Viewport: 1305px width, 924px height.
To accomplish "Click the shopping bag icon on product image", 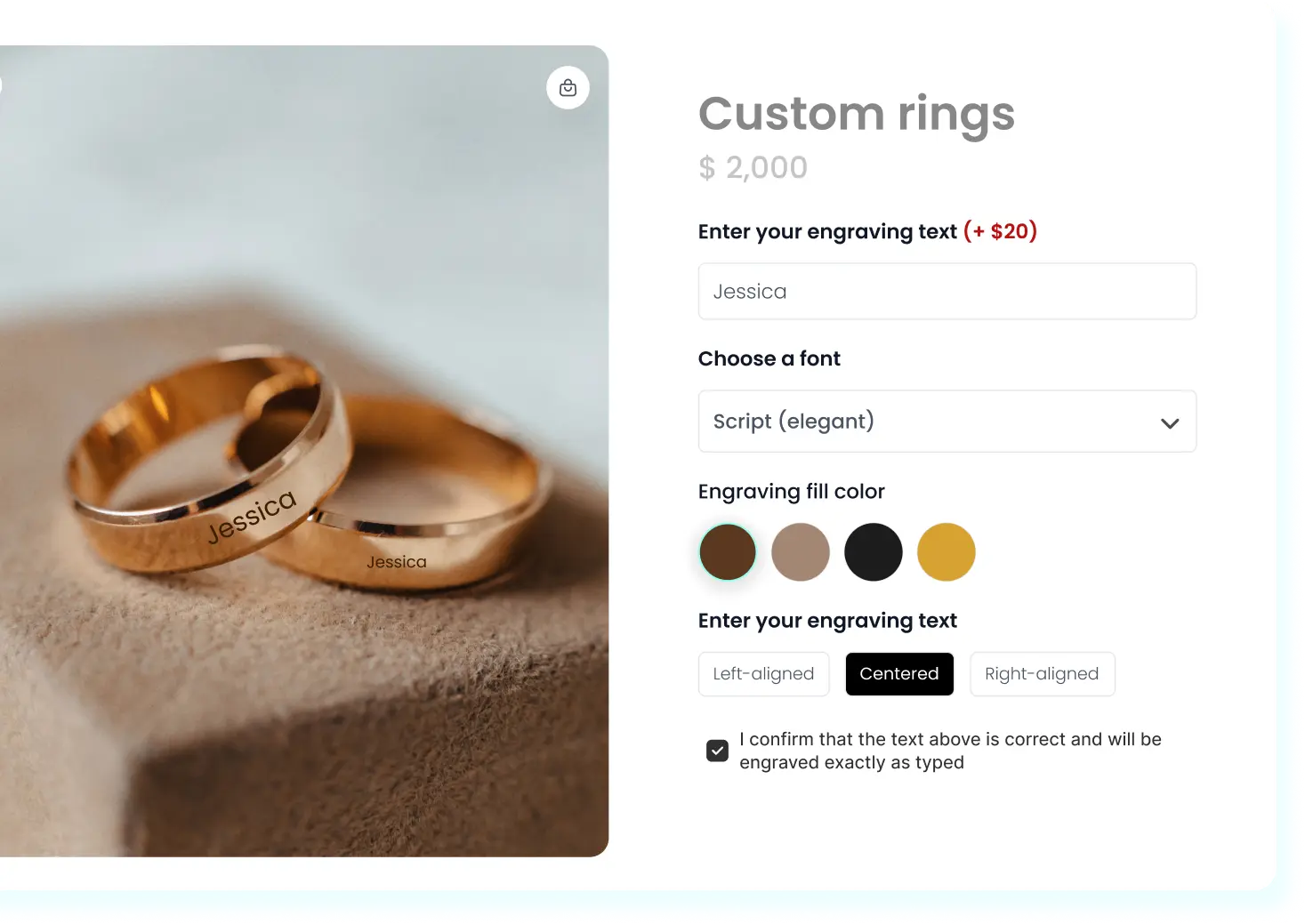I will pyautogui.click(x=568, y=88).
